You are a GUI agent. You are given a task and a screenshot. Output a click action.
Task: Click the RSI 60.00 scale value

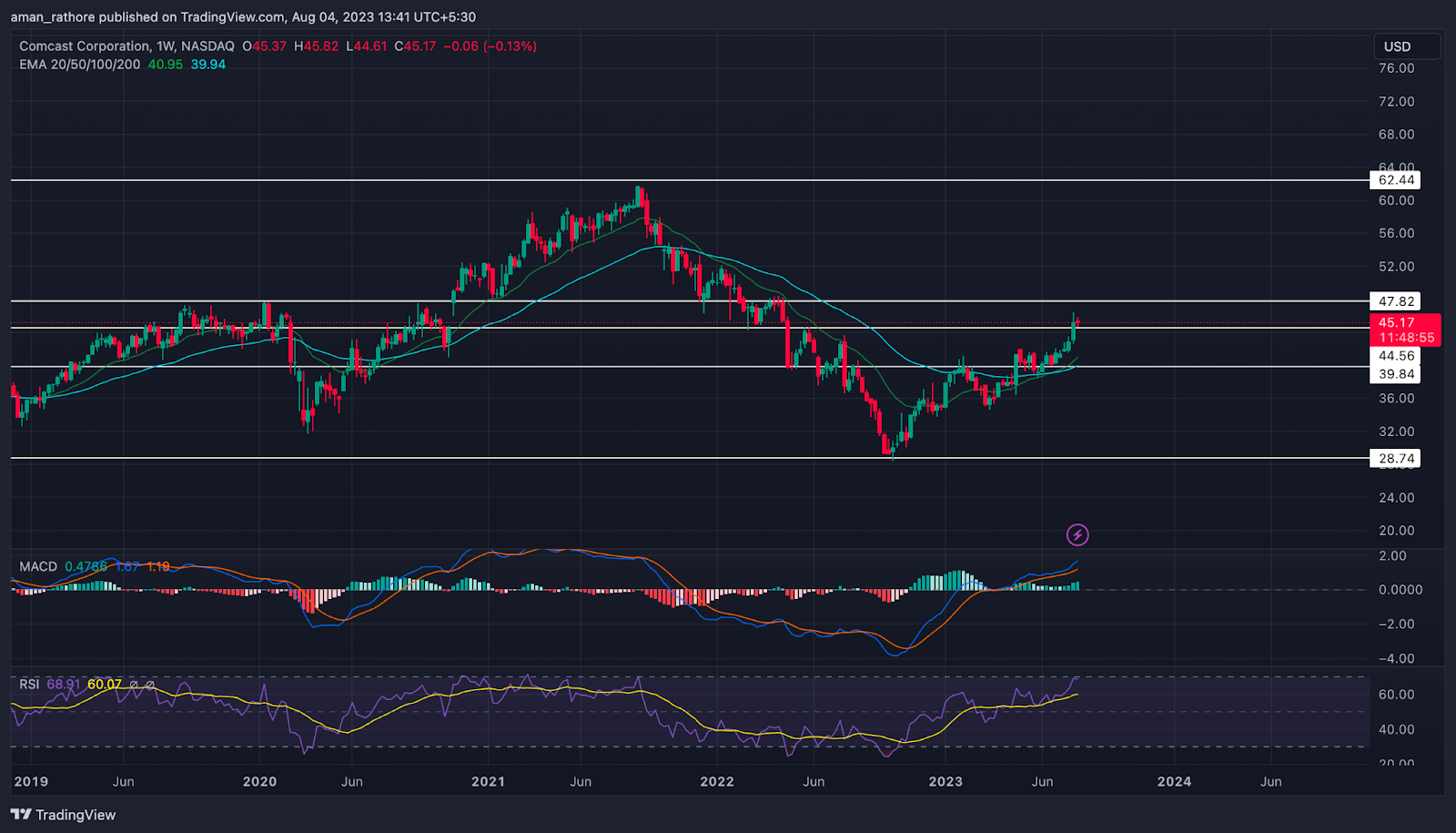[x=1396, y=695]
